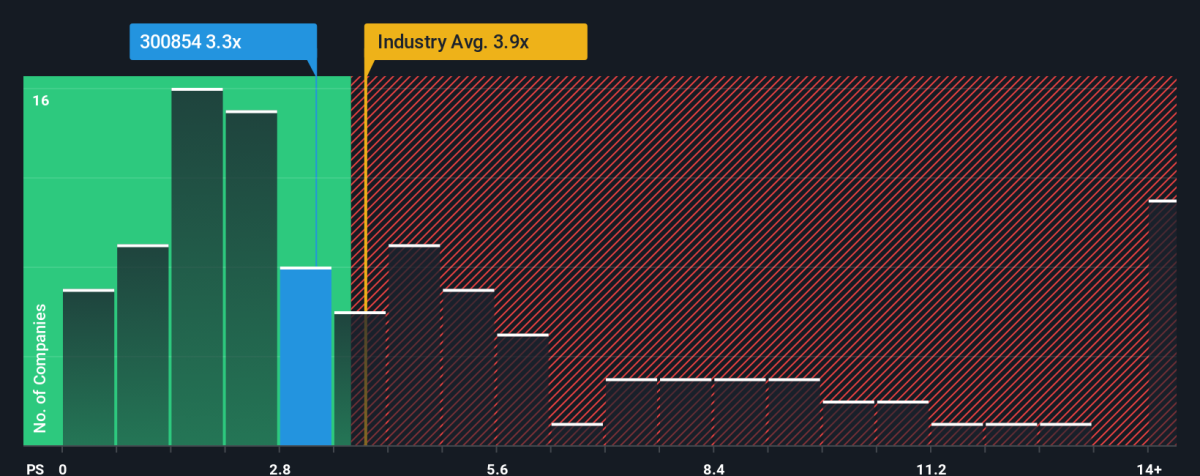Click the blue 300854 3.3x label
Image resolution: width=1200 pixels, height=476 pixels.
224,42
